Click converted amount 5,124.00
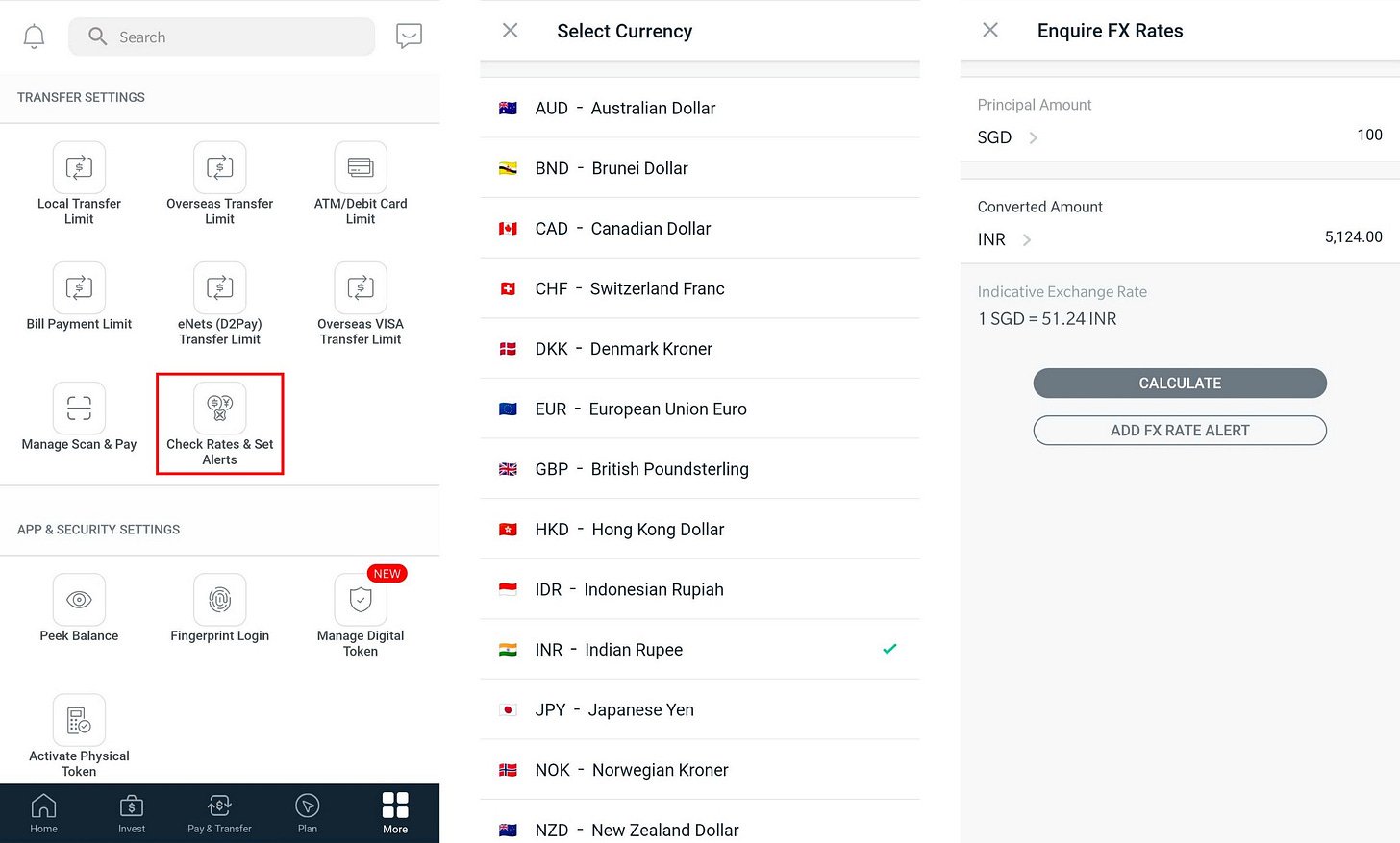Viewport: 1400px width, 843px height. pyautogui.click(x=1353, y=237)
